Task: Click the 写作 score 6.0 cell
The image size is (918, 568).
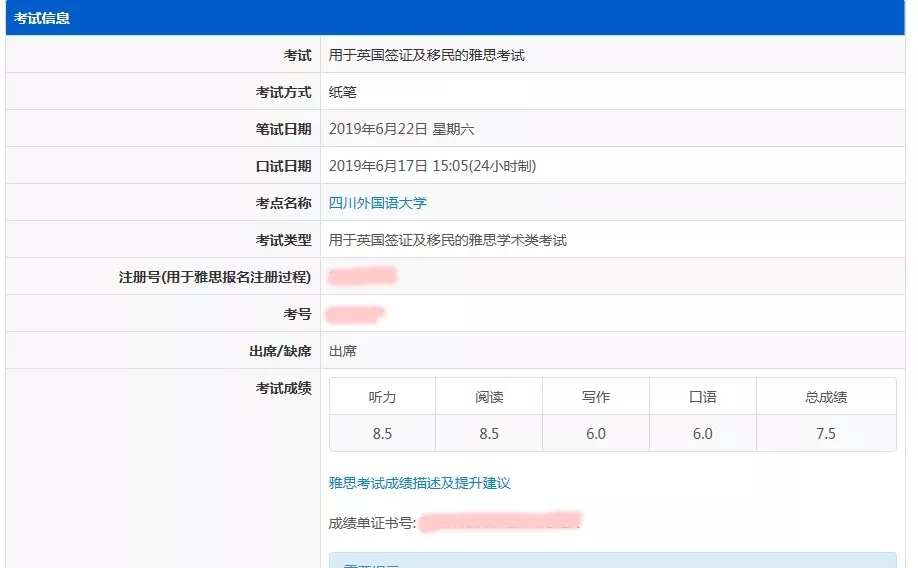Action: point(596,434)
